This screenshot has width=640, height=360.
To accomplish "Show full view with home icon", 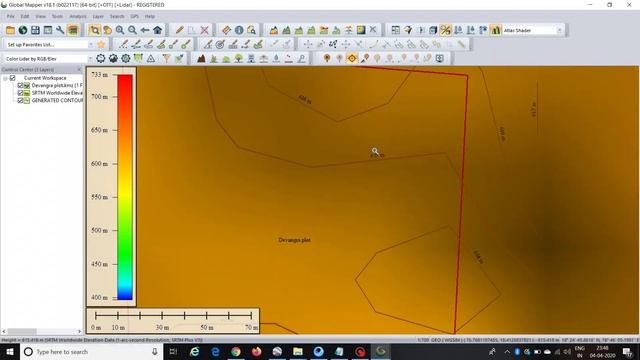I will [x=158, y=30].
